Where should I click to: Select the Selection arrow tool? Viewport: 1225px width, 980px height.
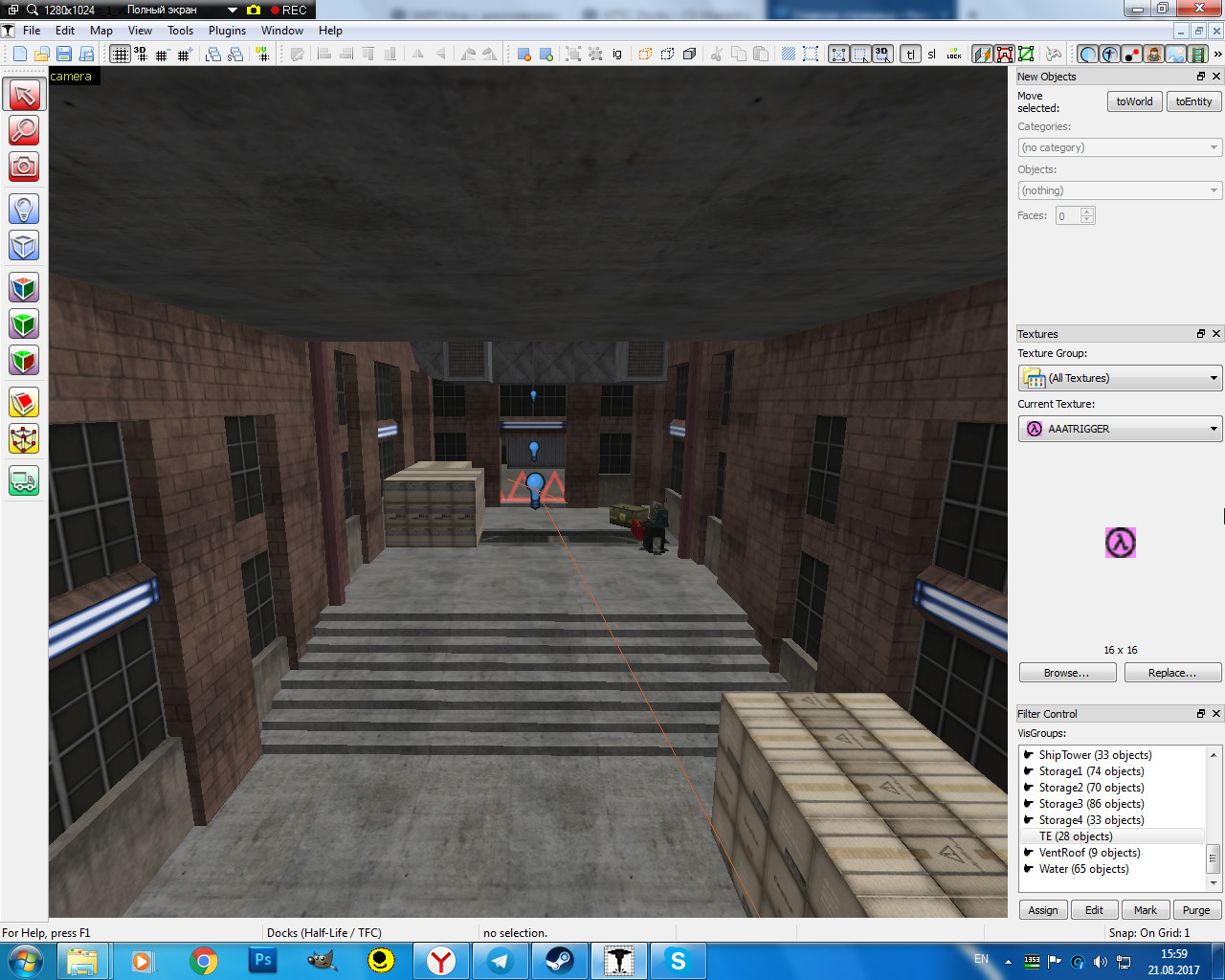(24, 94)
